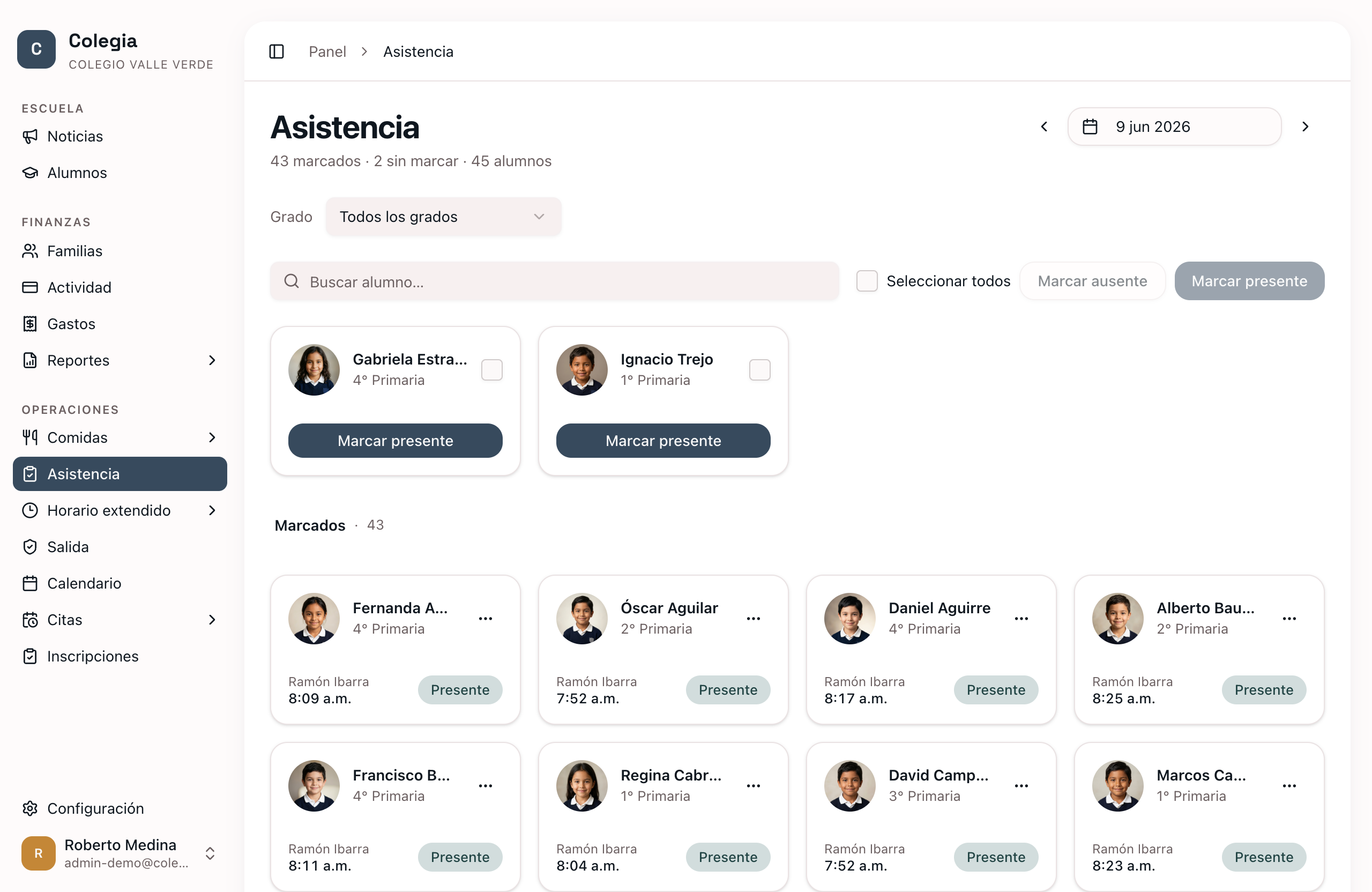Screen dimensions: 1372x892
Task: Open options menu for Daniel Aguirre card
Action: 1021,619
